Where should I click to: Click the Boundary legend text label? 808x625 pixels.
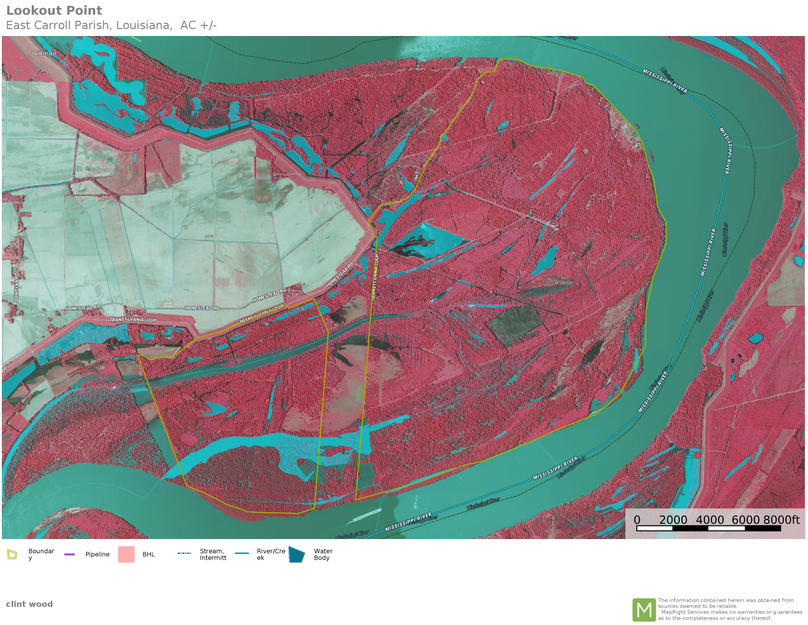click(41, 554)
